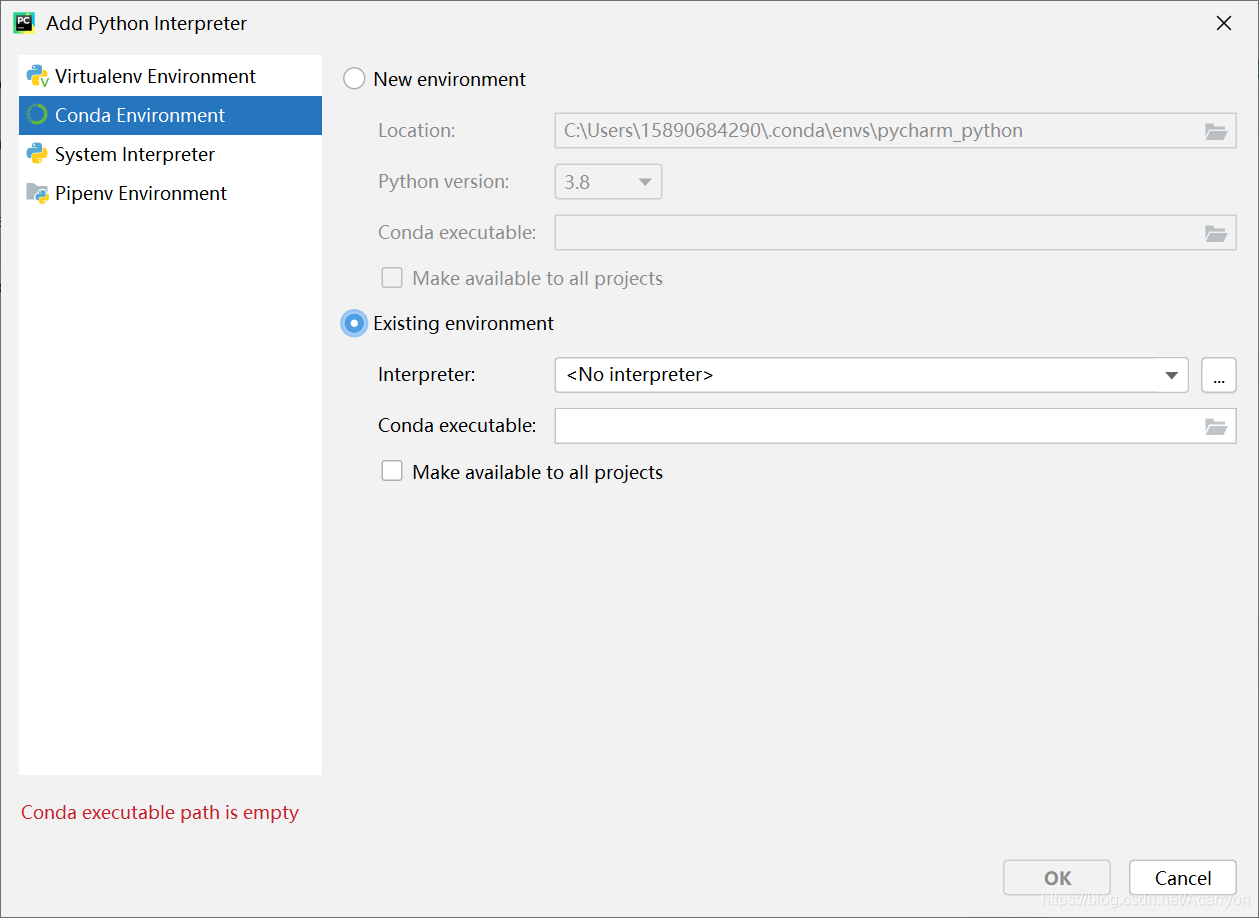Select the New environment radio button
This screenshot has height=918, width=1259.
(354, 79)
